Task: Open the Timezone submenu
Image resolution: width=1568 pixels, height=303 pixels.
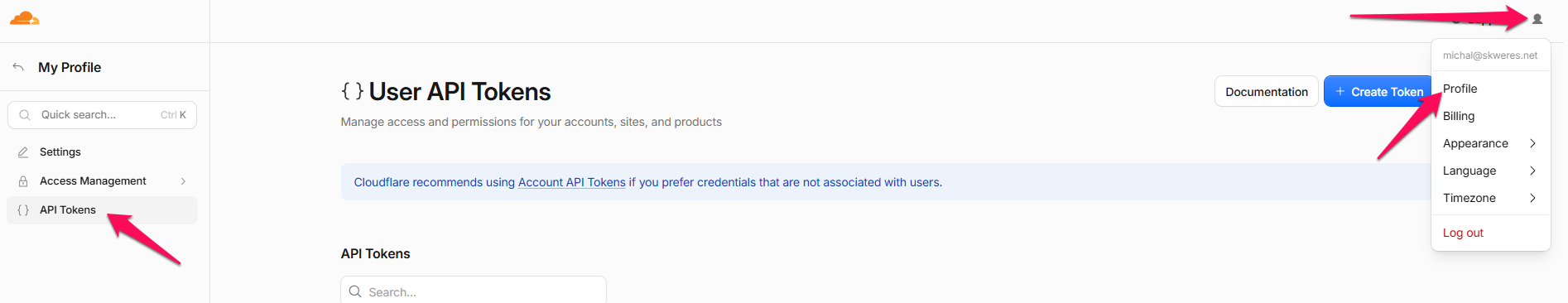Action: (1490, 198)
